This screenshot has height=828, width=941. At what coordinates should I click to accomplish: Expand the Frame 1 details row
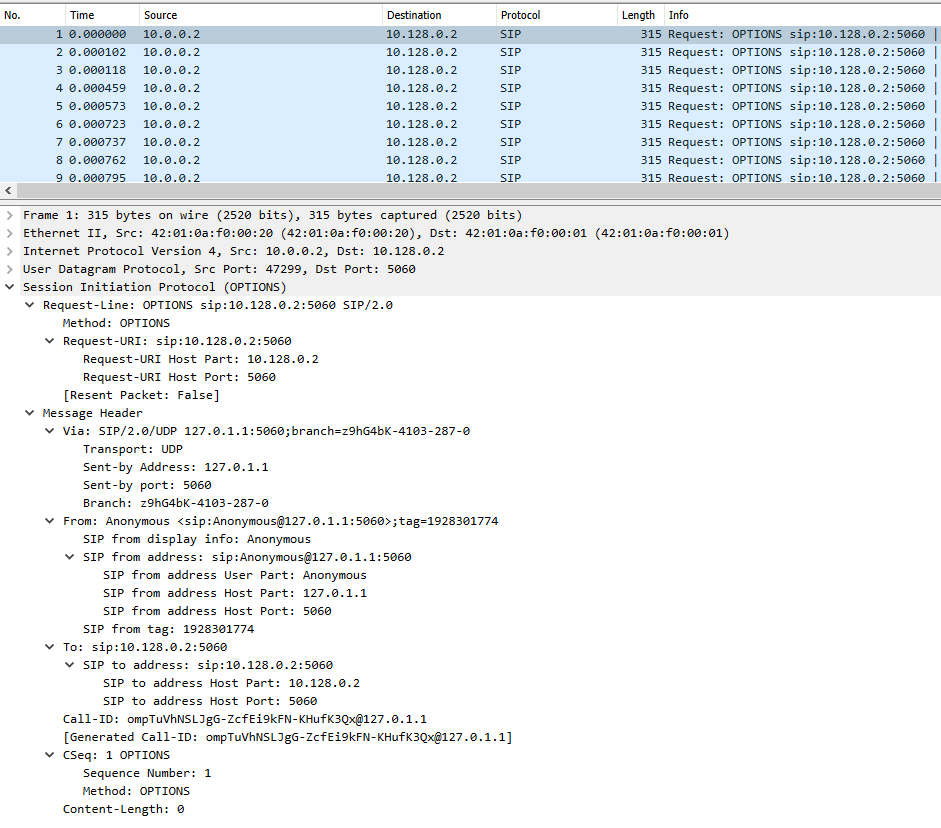click(10, 215)
